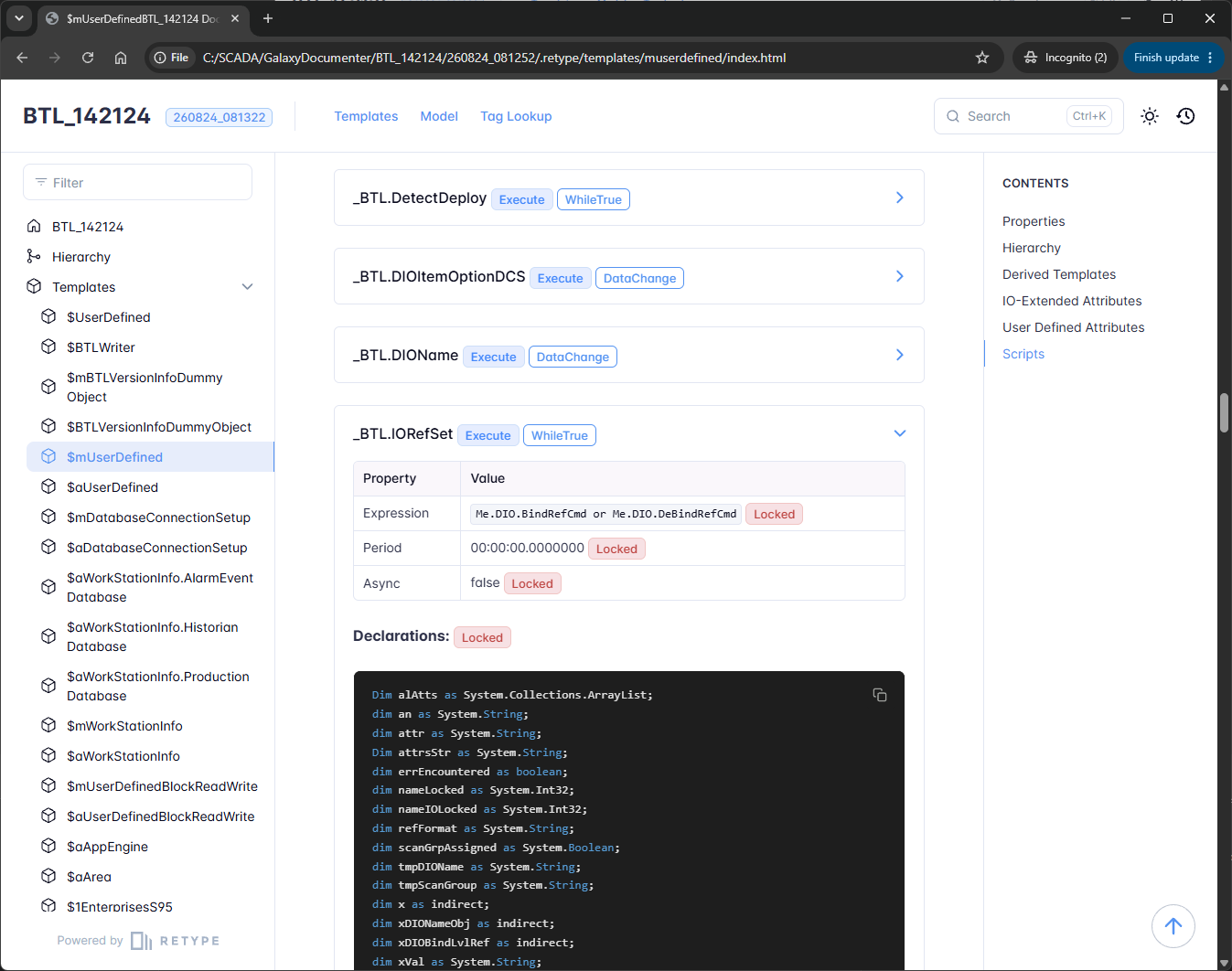This screenshot has height=971, width=1232.
Task: Click the DataChange badge on _BTL.DIOName
Action: (573, 357)
